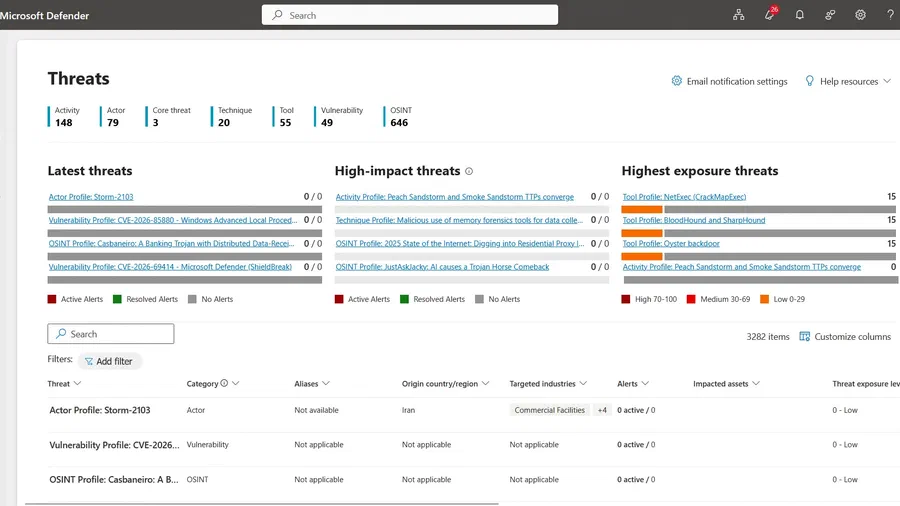Click the horizontal scrollbar at table bottom
This screenshot has height=506, width=900.
point(262,504)
